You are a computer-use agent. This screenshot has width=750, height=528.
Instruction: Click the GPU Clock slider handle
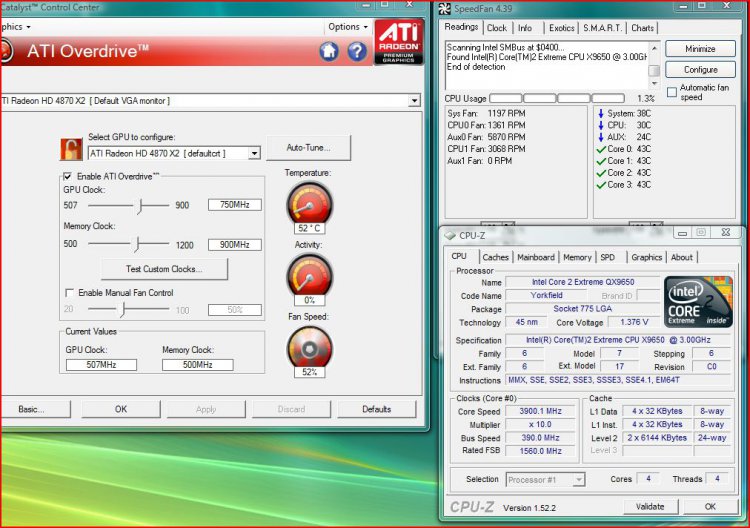tap(140, 206)
